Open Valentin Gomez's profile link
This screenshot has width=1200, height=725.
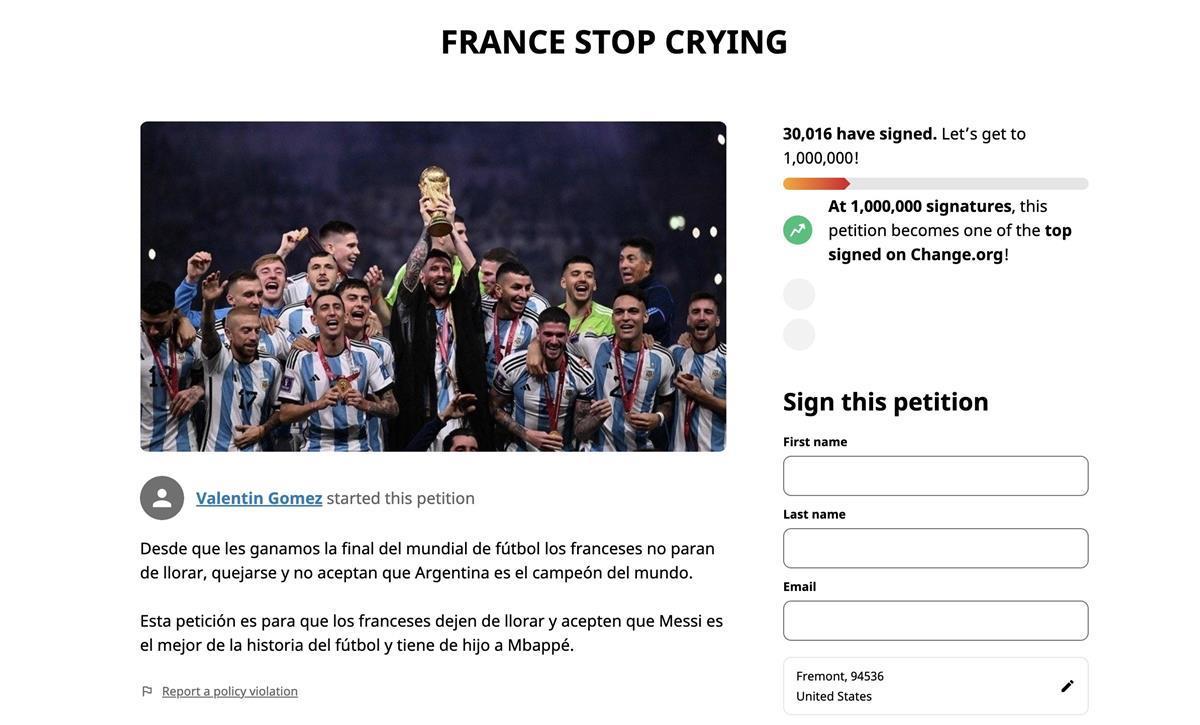[259, 498]
